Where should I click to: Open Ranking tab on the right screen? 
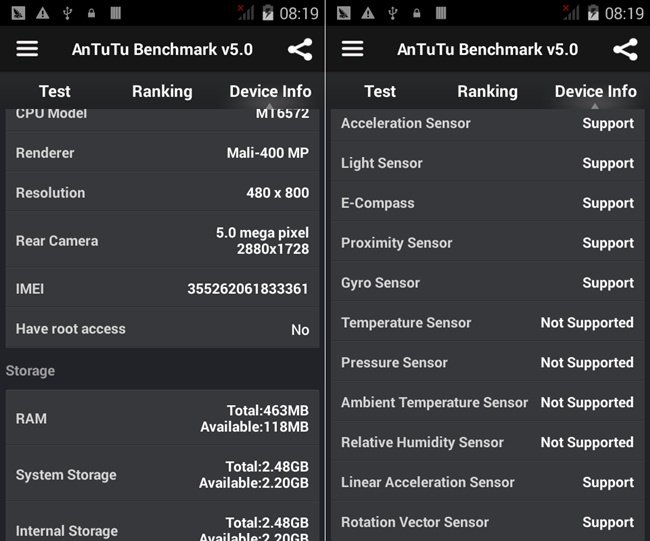pos(487,91)
